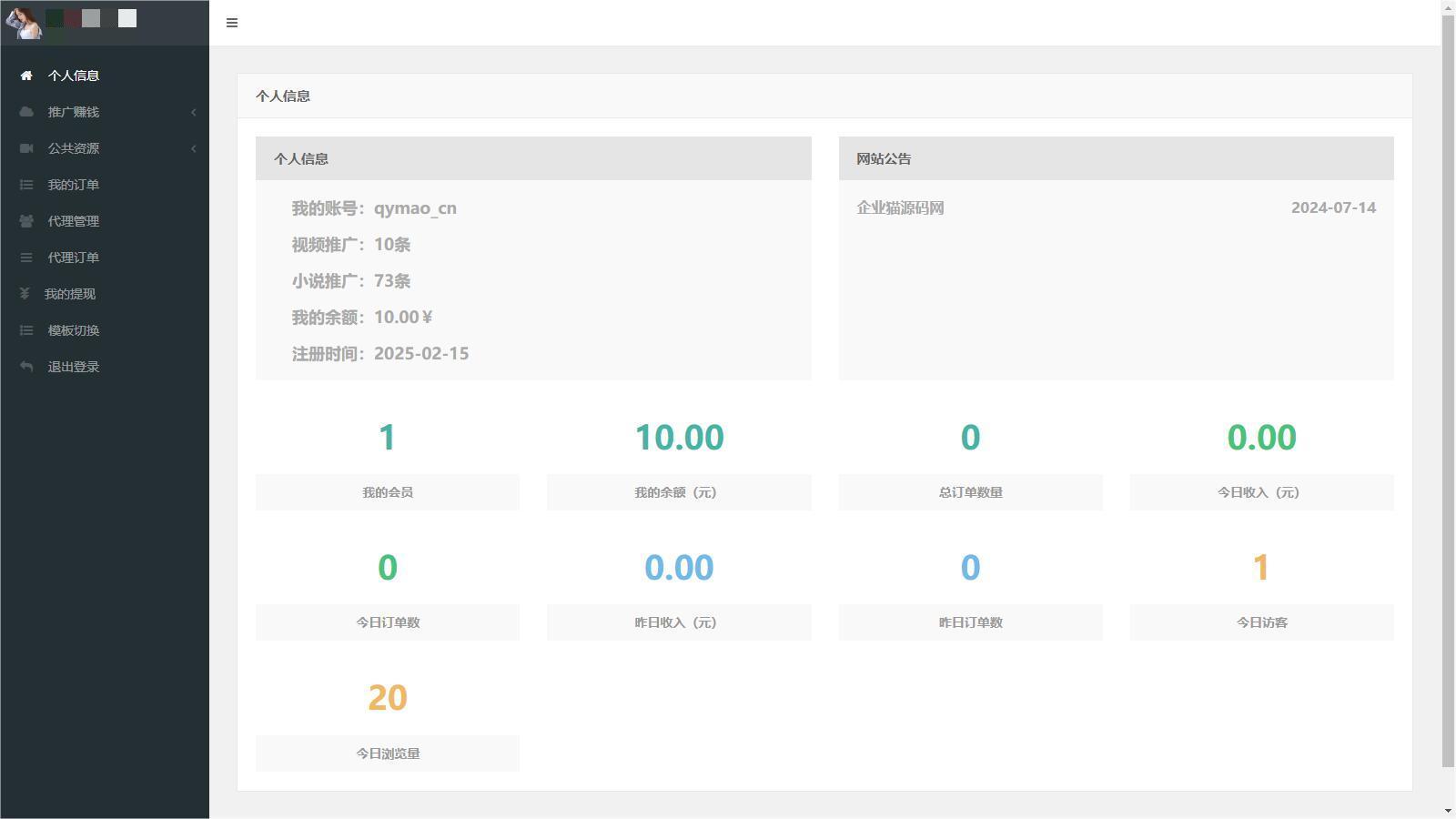
Task: Open the 代理订单 menu item
Action: pyautogui.click(x=74, y=258)
